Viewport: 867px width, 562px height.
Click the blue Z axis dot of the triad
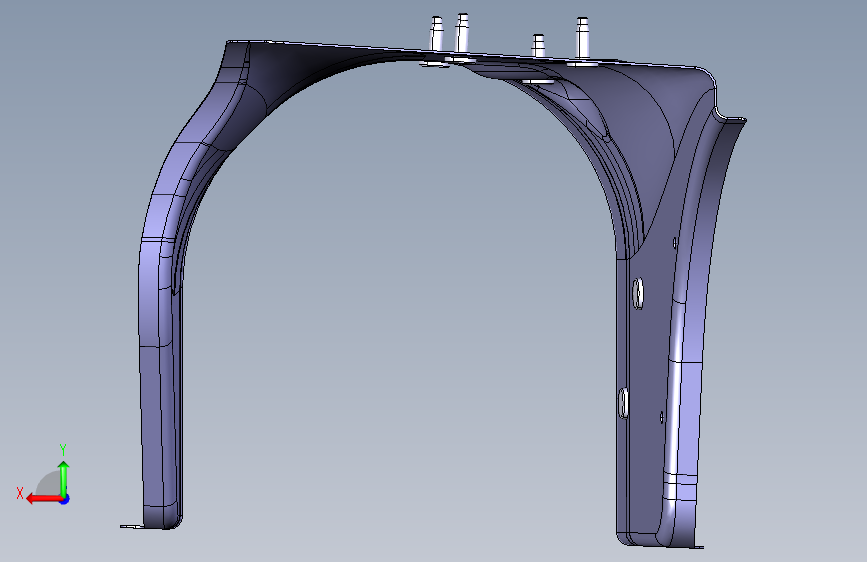pos(65,499)
